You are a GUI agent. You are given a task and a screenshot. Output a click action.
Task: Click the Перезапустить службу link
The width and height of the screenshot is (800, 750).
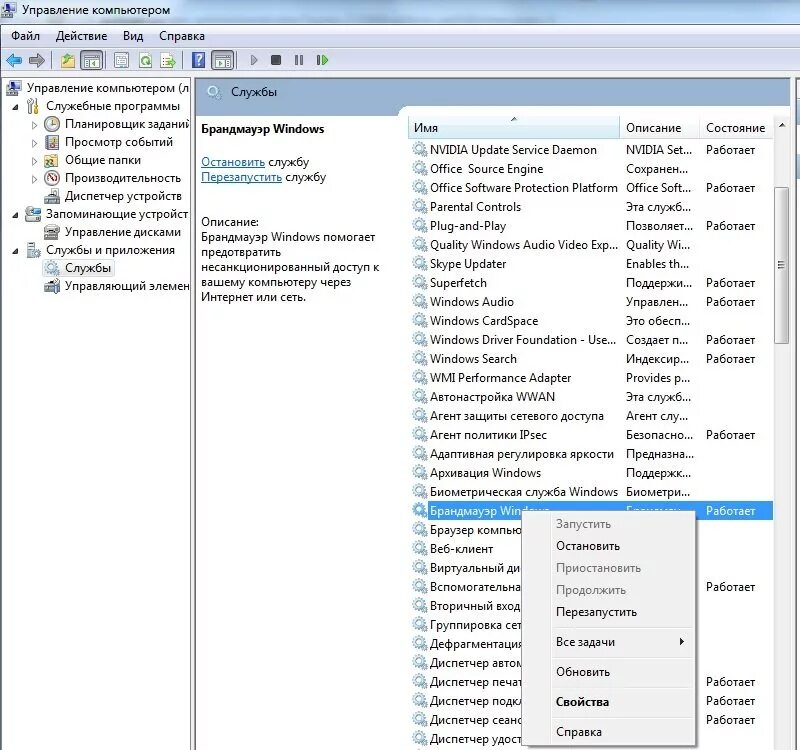[x=241, y=177]
